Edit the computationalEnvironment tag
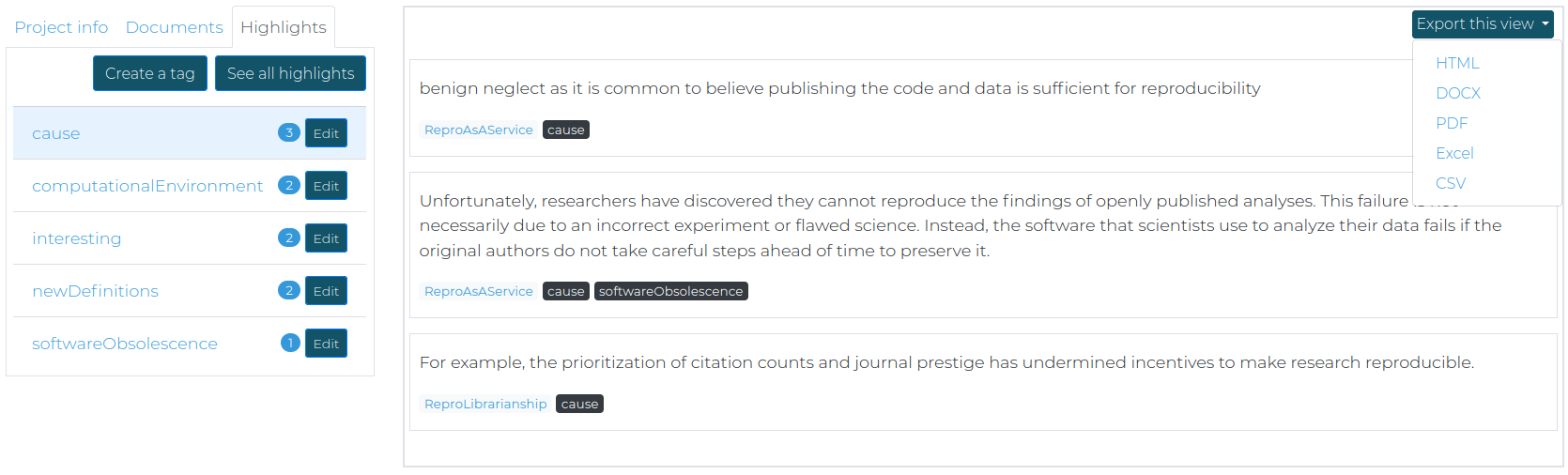This screenshot has width=1568, height=475. click(326, 186)
